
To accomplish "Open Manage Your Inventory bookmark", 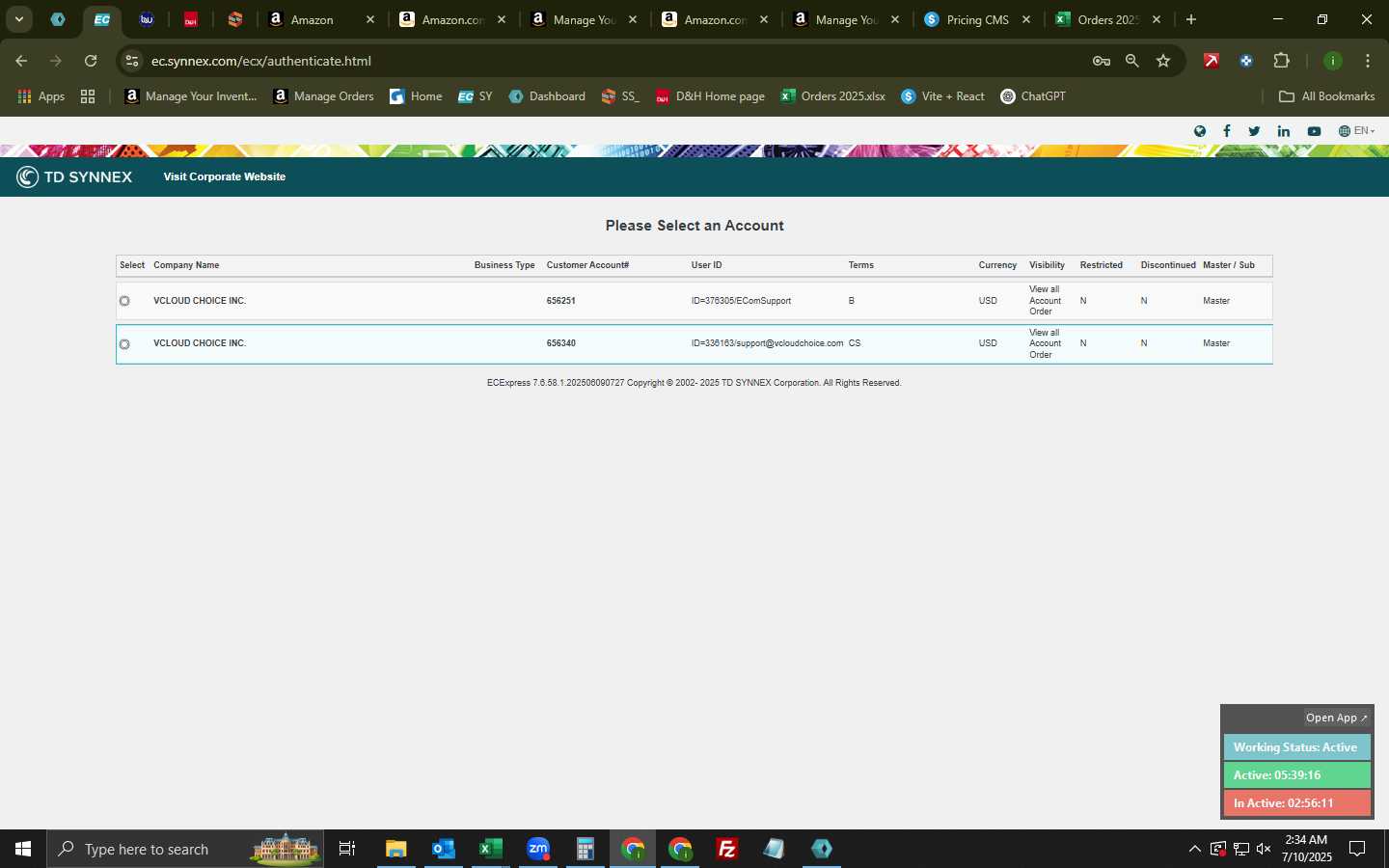I will pyautogui.click(x=190, y=96).
